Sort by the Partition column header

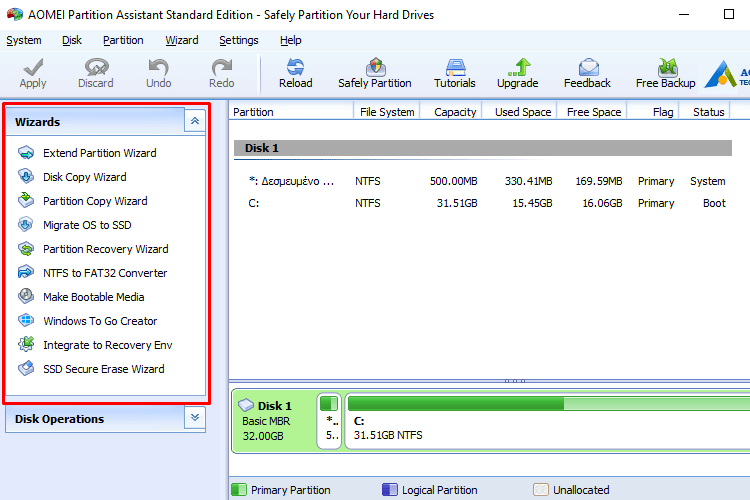click(x=291, y=112)
